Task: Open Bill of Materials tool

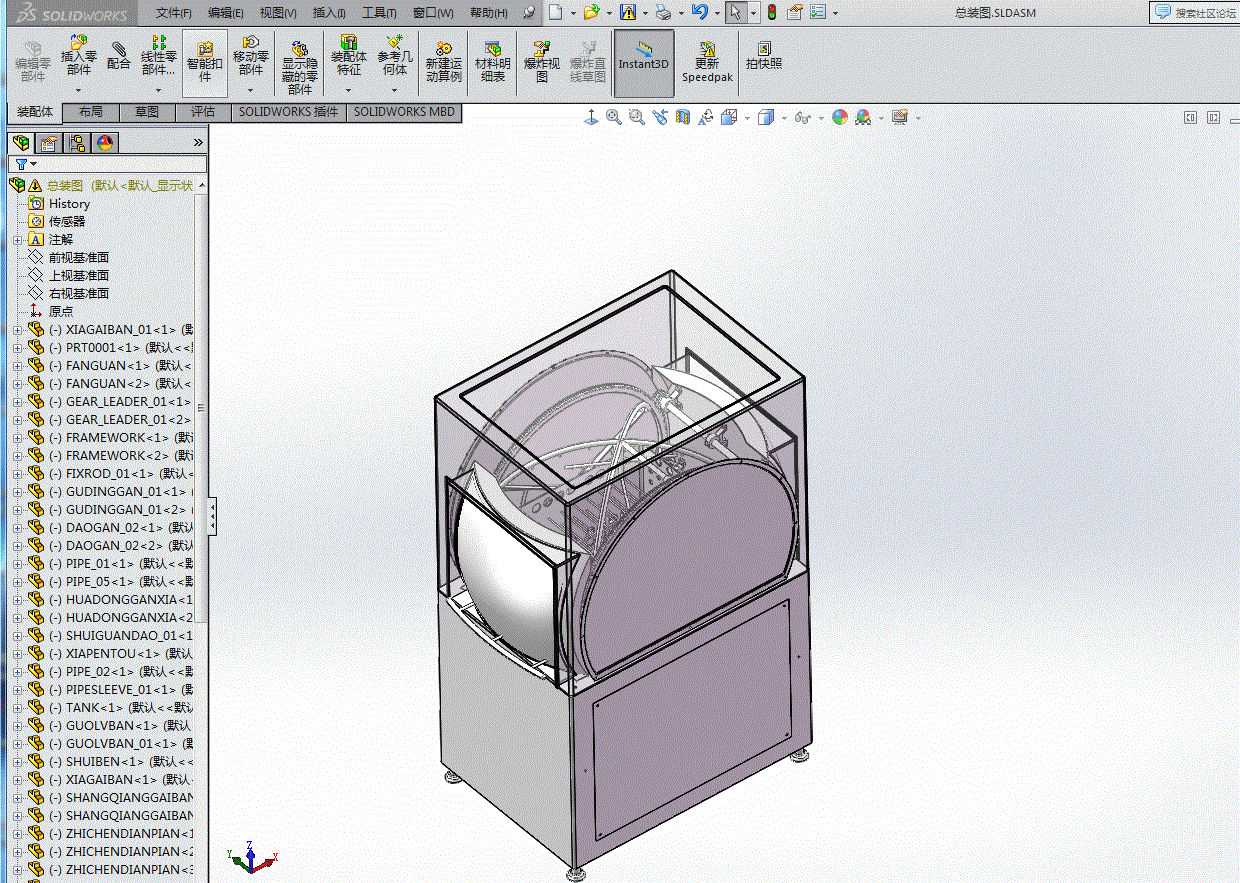Action: tap(493, 61)
